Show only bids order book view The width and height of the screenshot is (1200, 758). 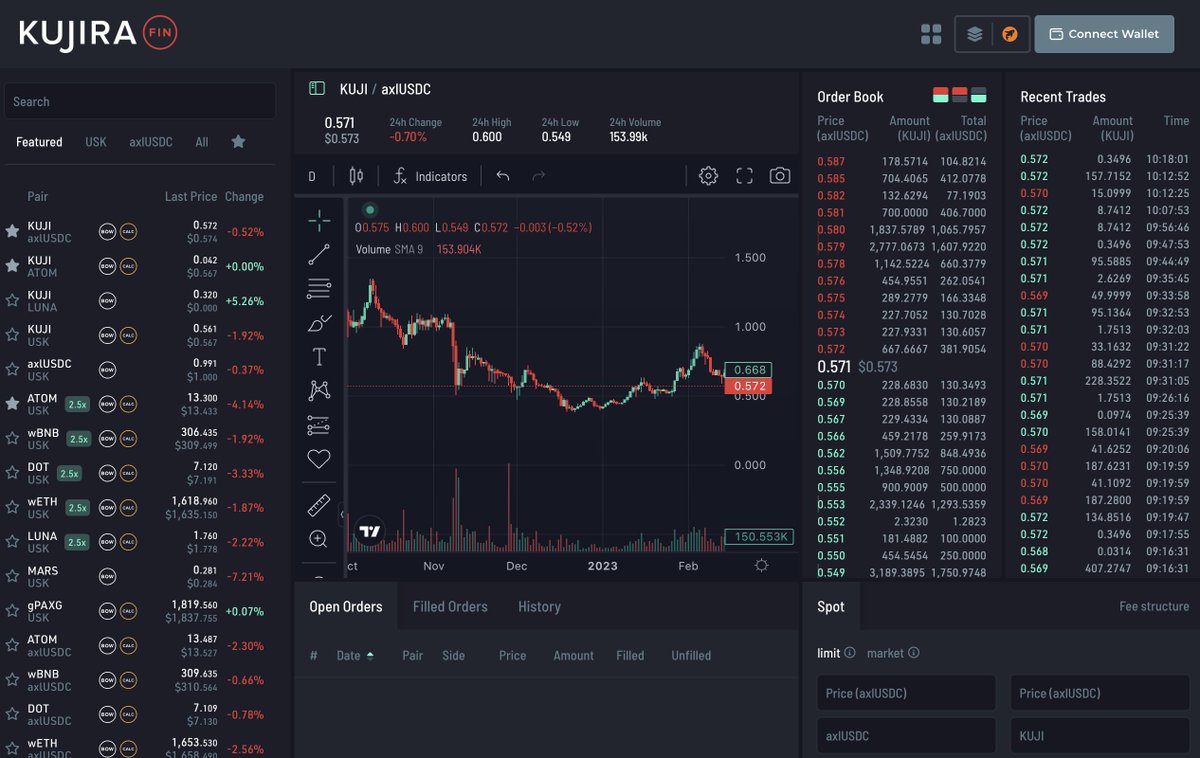click(979, 95)
